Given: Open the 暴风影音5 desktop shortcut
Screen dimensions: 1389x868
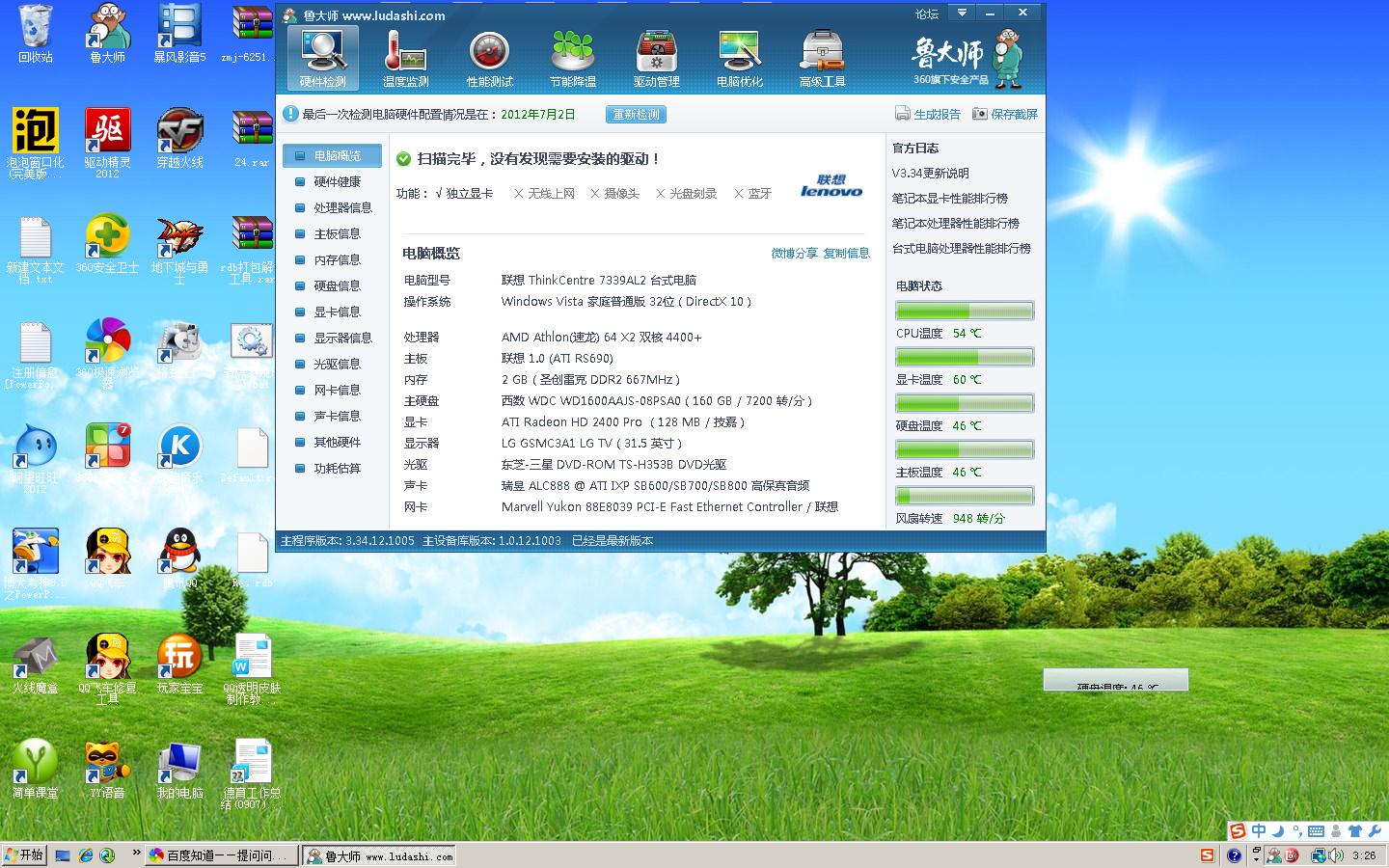Looking at the screenshot, I should point(179,33).
